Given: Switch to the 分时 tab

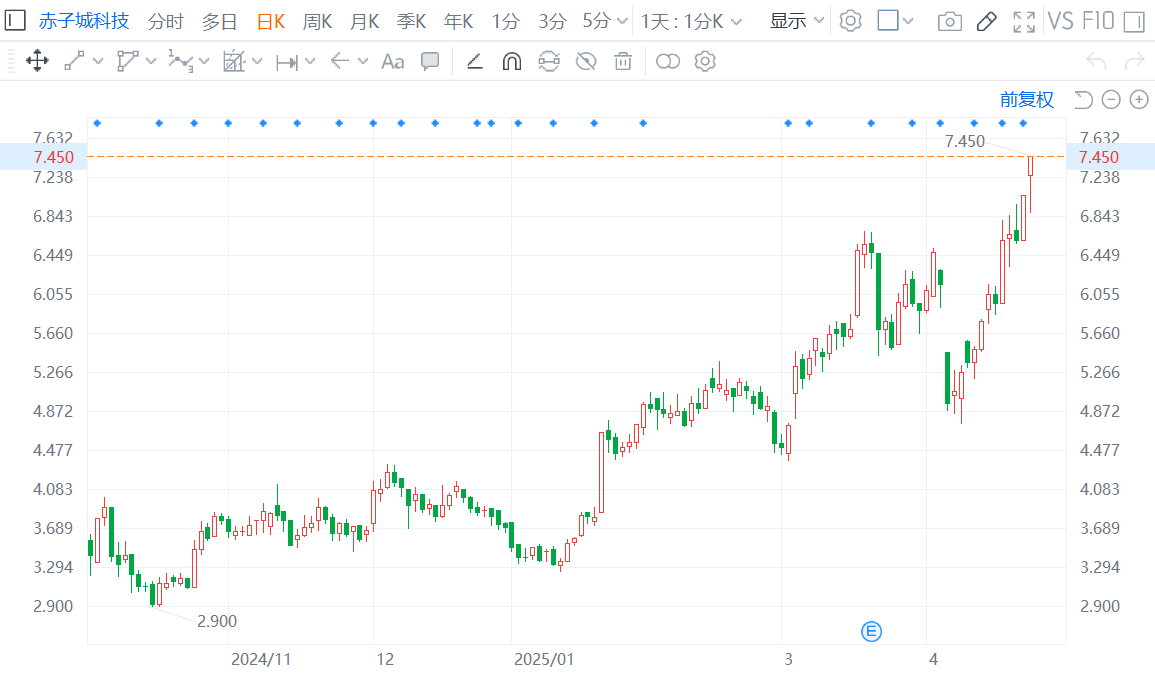Looking at the screenshot, I should (165, 21).
